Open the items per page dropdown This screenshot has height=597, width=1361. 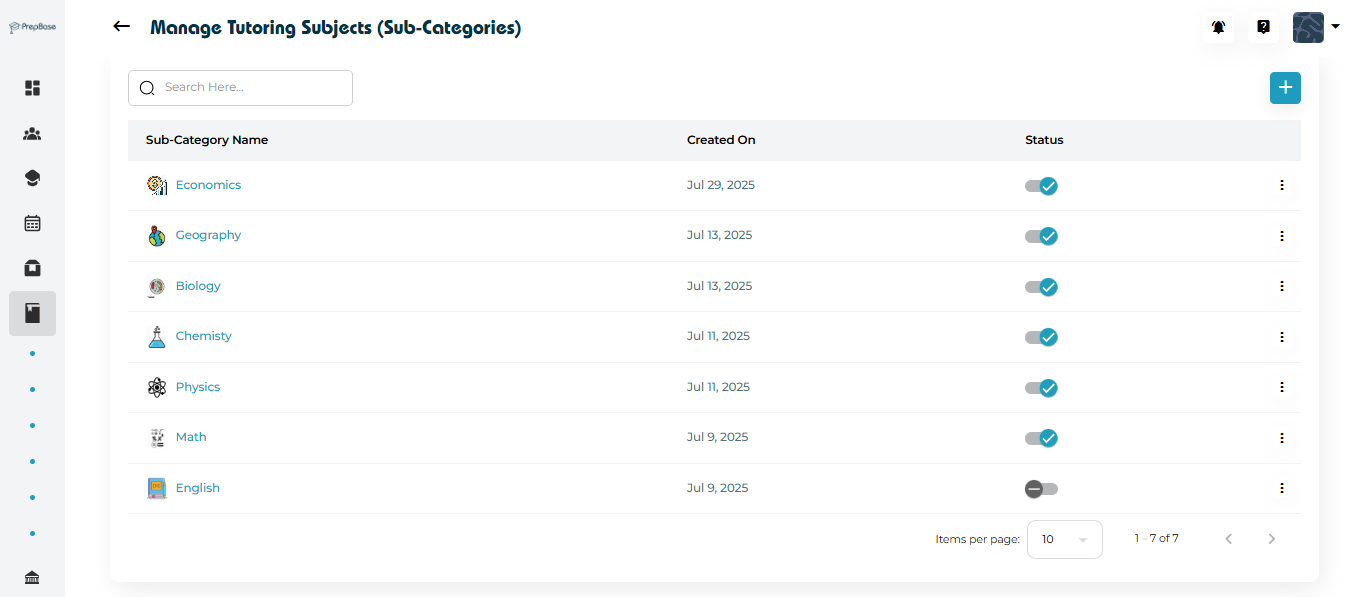(x=1064, y=539)
